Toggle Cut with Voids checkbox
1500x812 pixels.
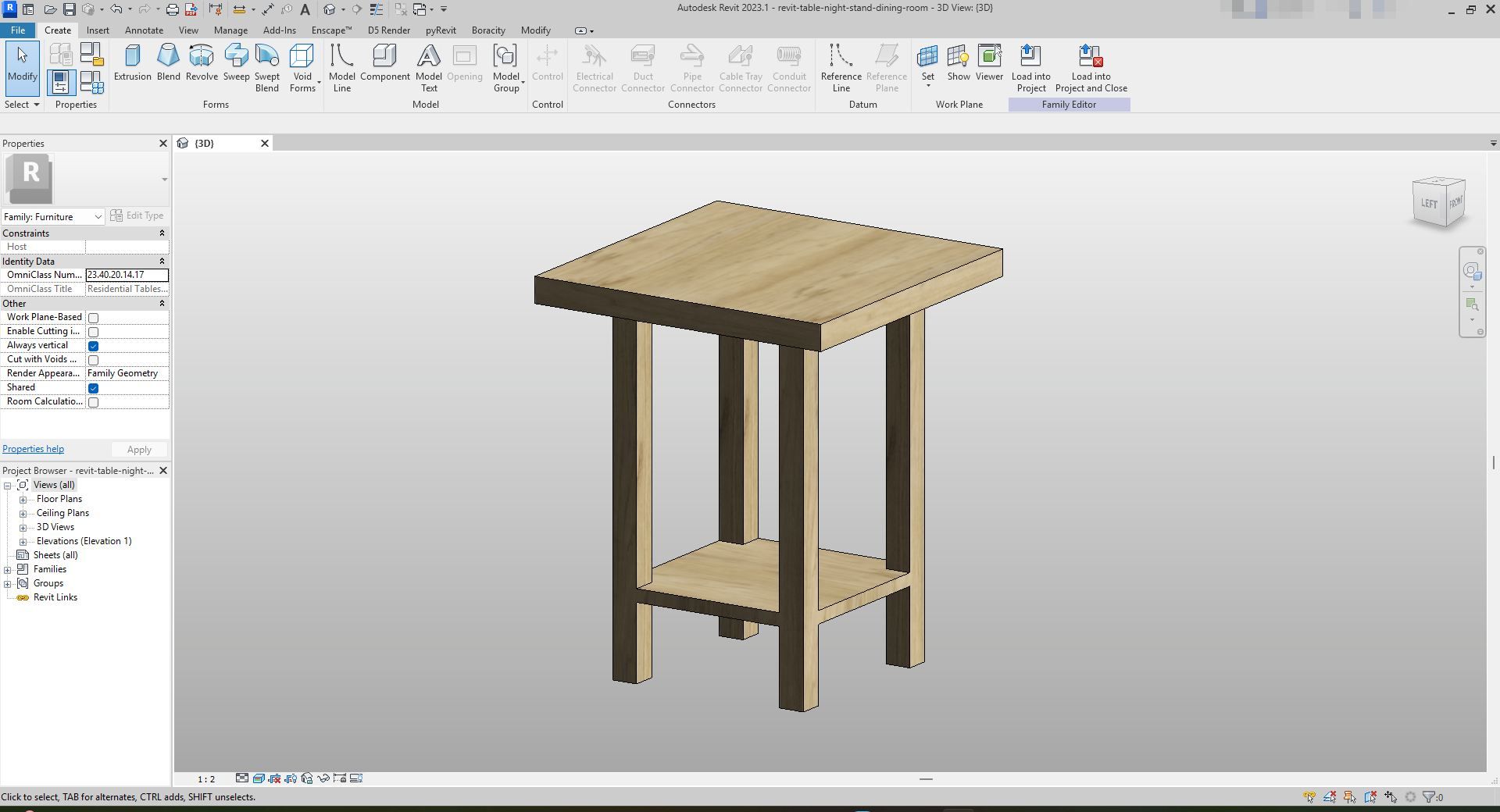(x=93, y=360)
